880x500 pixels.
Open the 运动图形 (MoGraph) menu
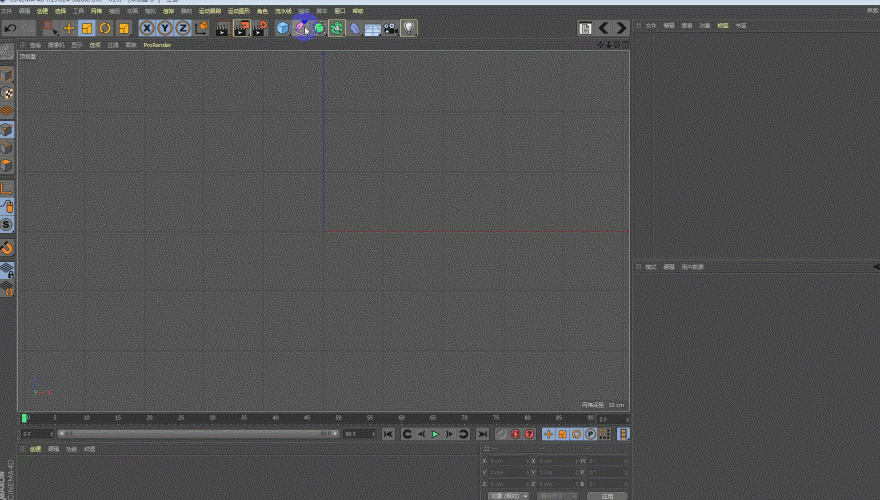click(239, 11)
